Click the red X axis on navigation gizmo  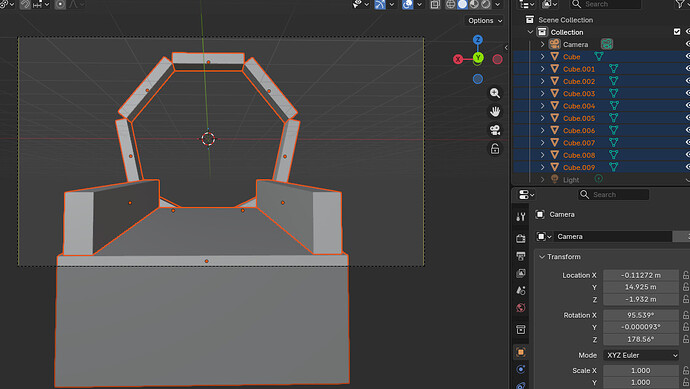[x=458, y=59]
